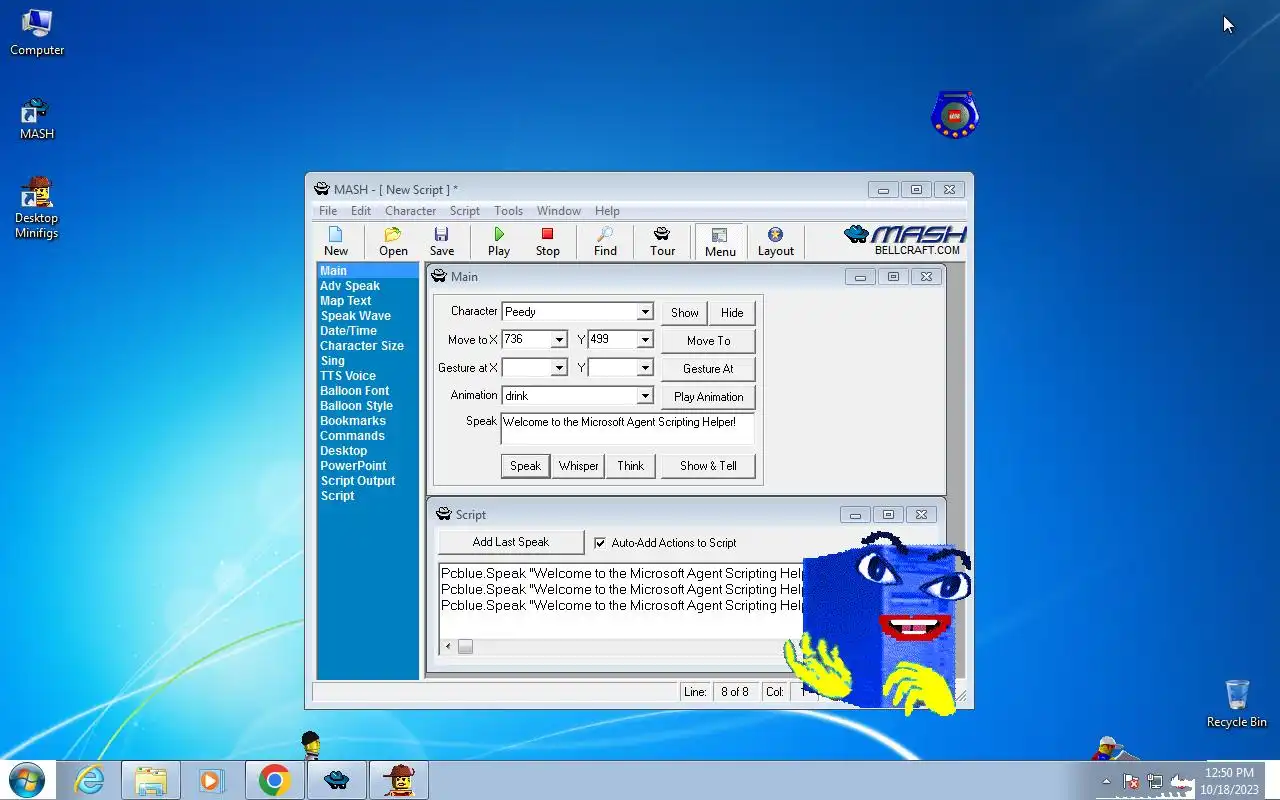The height and width of the screenshot is (800, 1280).
Task: Open the Gesture at X dropdown
Action: pyautogui.click(x=559, y=368)
